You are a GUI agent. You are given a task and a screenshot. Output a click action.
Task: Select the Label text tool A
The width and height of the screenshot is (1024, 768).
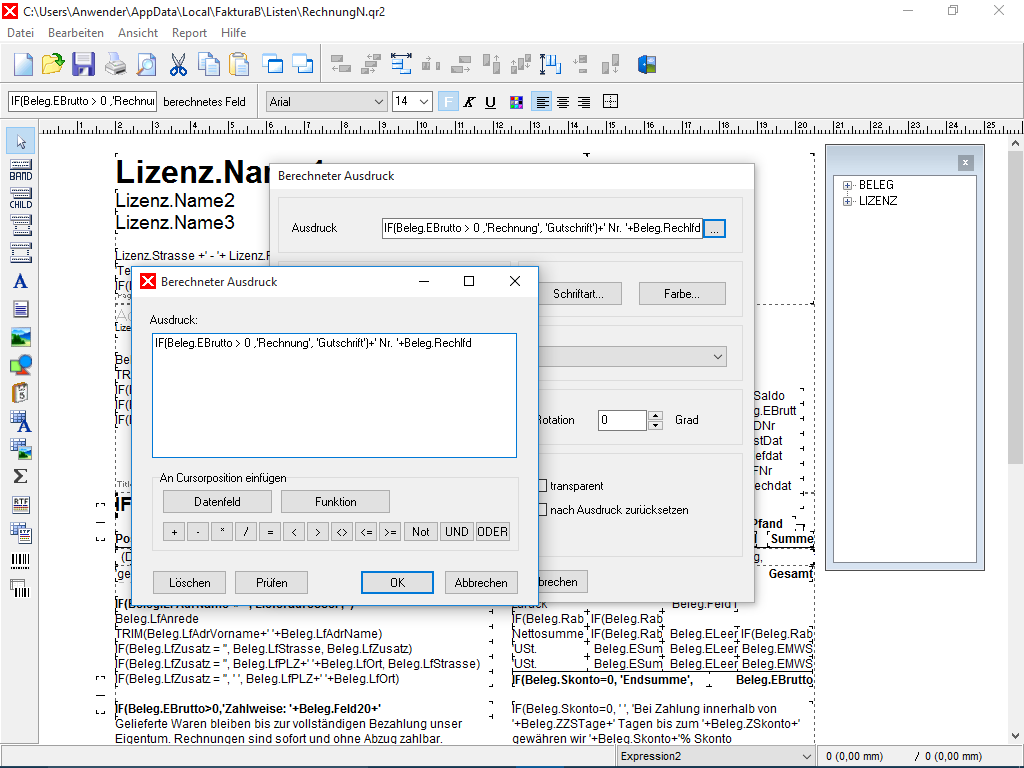20,281
